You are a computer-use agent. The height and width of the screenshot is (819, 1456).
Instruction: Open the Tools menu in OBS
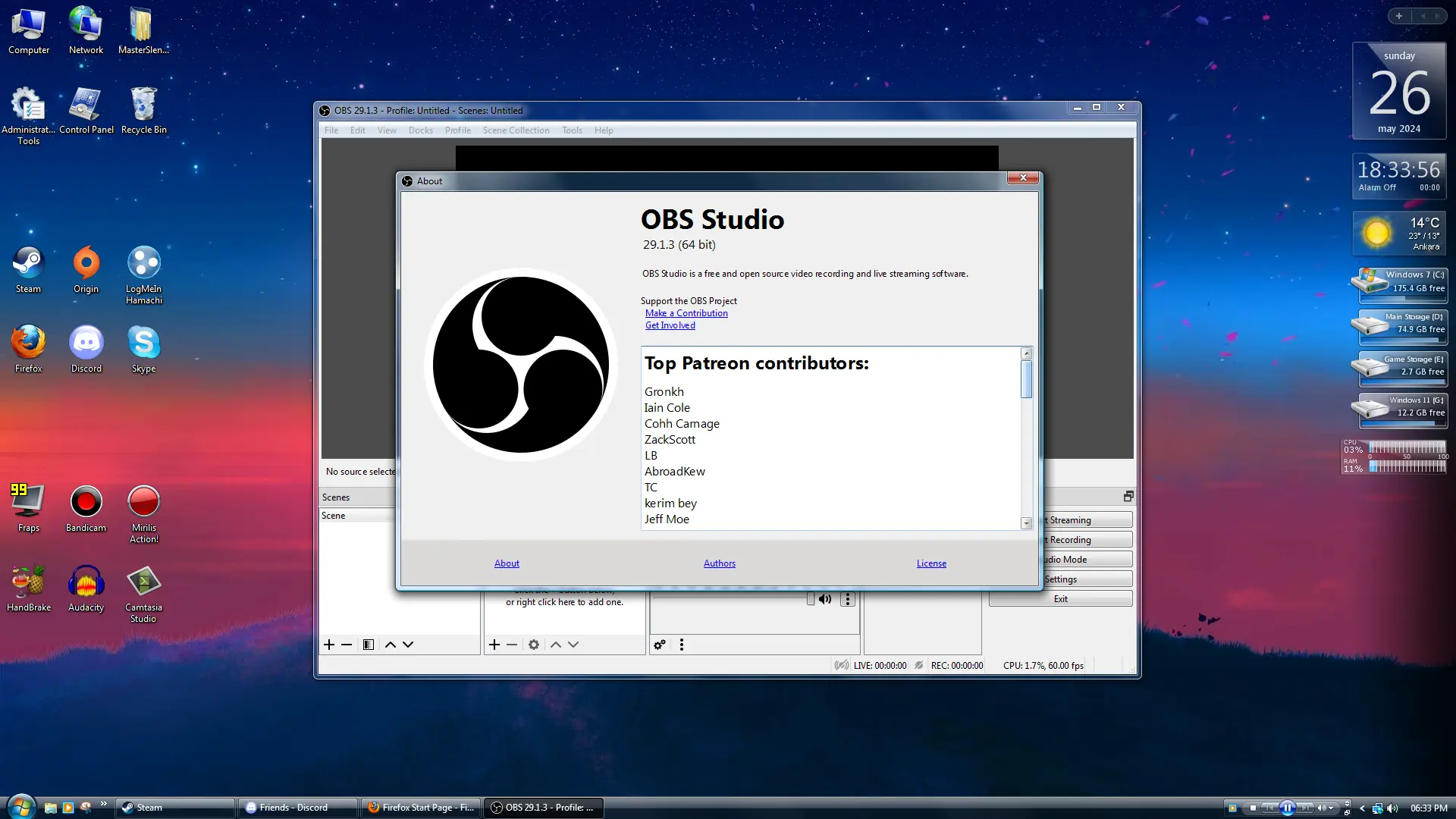572,130
